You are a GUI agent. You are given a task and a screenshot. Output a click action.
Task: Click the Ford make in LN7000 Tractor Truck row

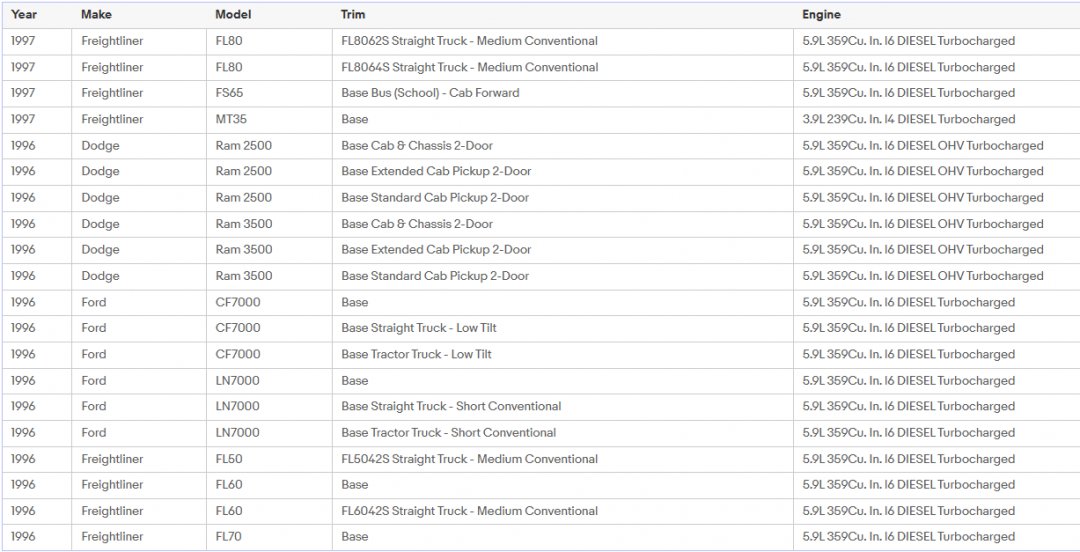pos(94,433)
